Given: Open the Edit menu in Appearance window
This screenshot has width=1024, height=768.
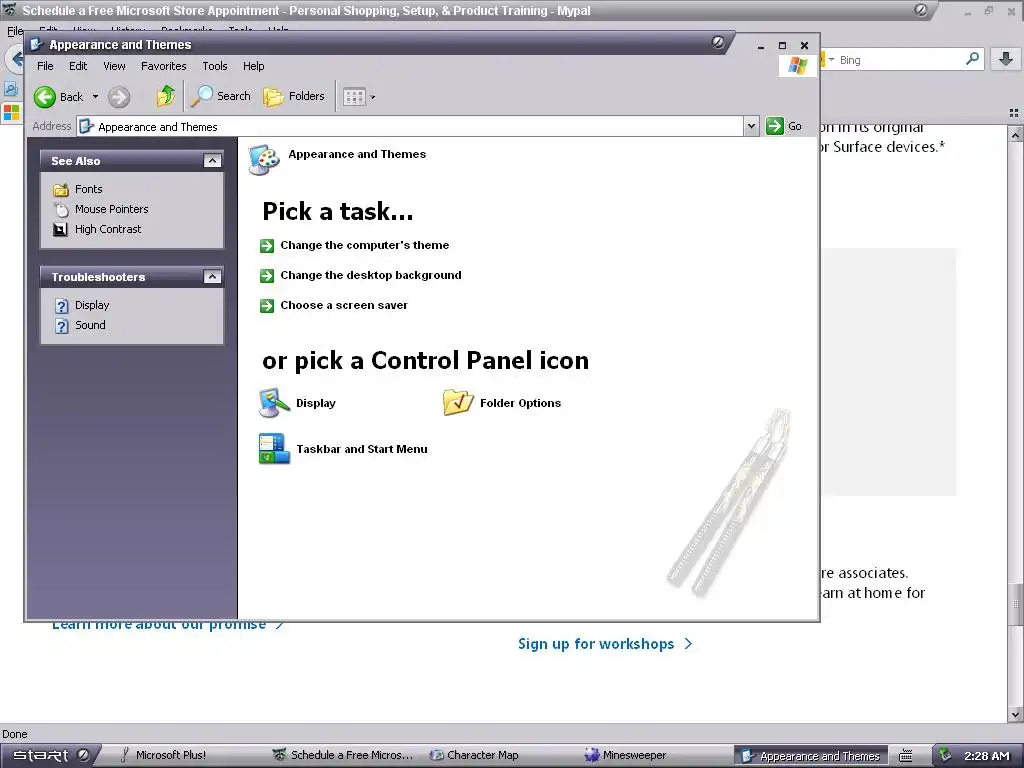Looking at the screenshot, I should (x=78, y=66).
